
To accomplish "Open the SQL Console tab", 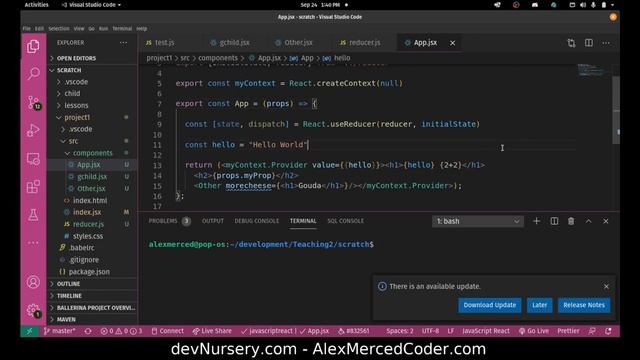I will point(345,221).
